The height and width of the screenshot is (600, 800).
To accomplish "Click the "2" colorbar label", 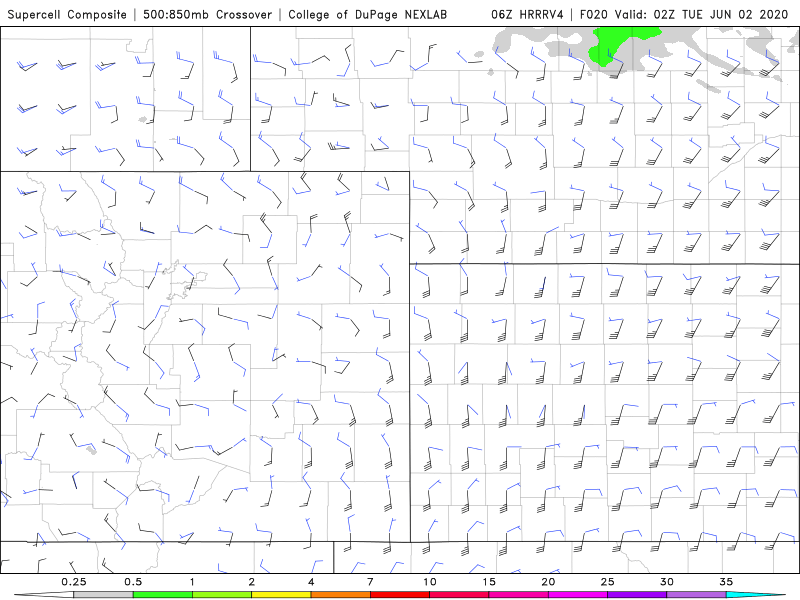I will click(252, 582).
